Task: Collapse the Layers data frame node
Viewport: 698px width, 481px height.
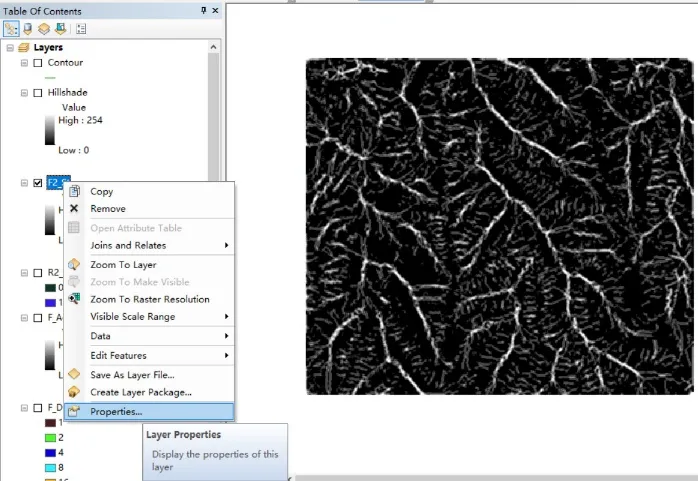Action: click(10, 48)
